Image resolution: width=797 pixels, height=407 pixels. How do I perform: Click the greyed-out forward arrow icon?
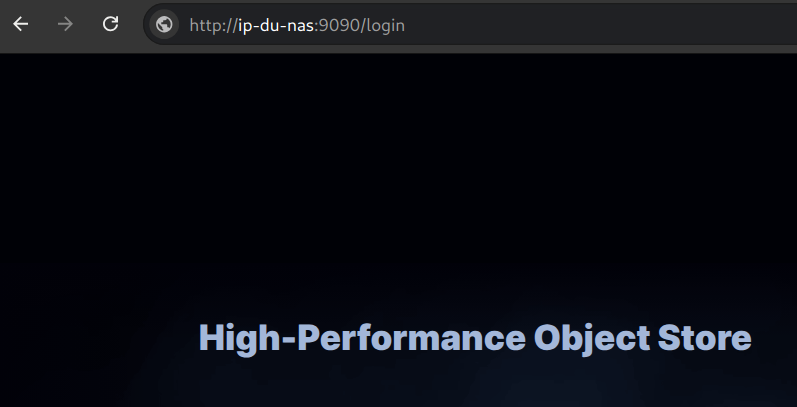(x=65, y=24)
